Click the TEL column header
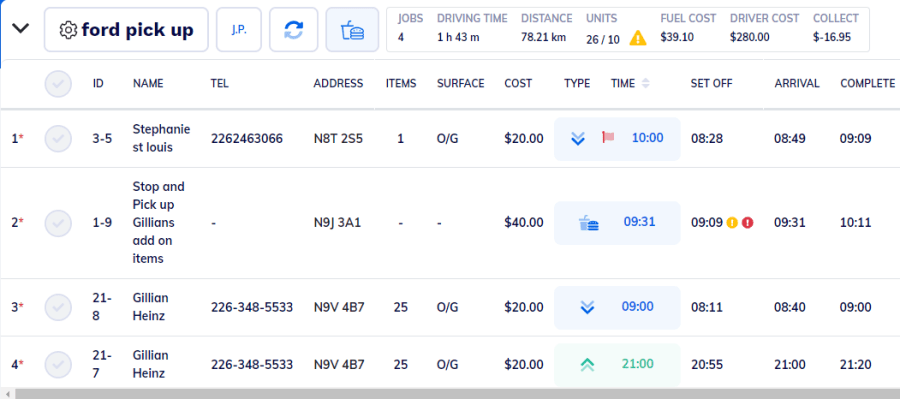This screenshot has width=900, height=399. (220, 84)
